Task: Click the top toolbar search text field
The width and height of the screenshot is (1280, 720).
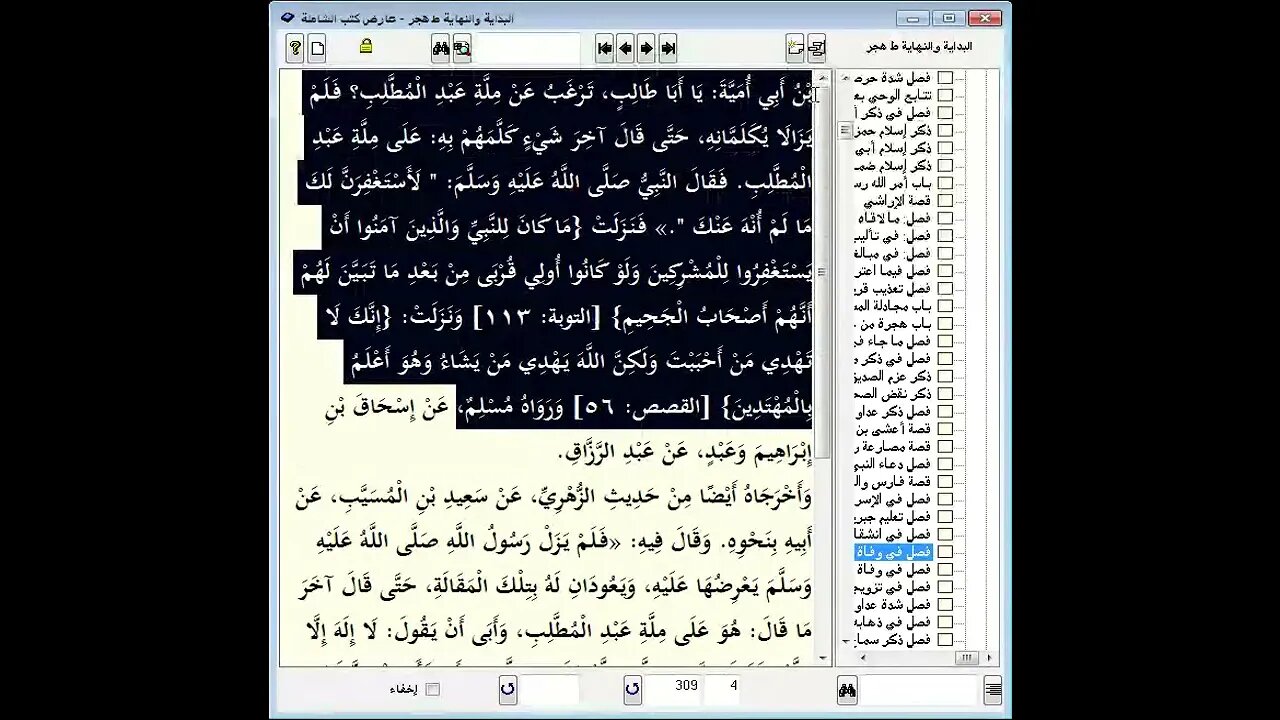Action: pos(527,47)
